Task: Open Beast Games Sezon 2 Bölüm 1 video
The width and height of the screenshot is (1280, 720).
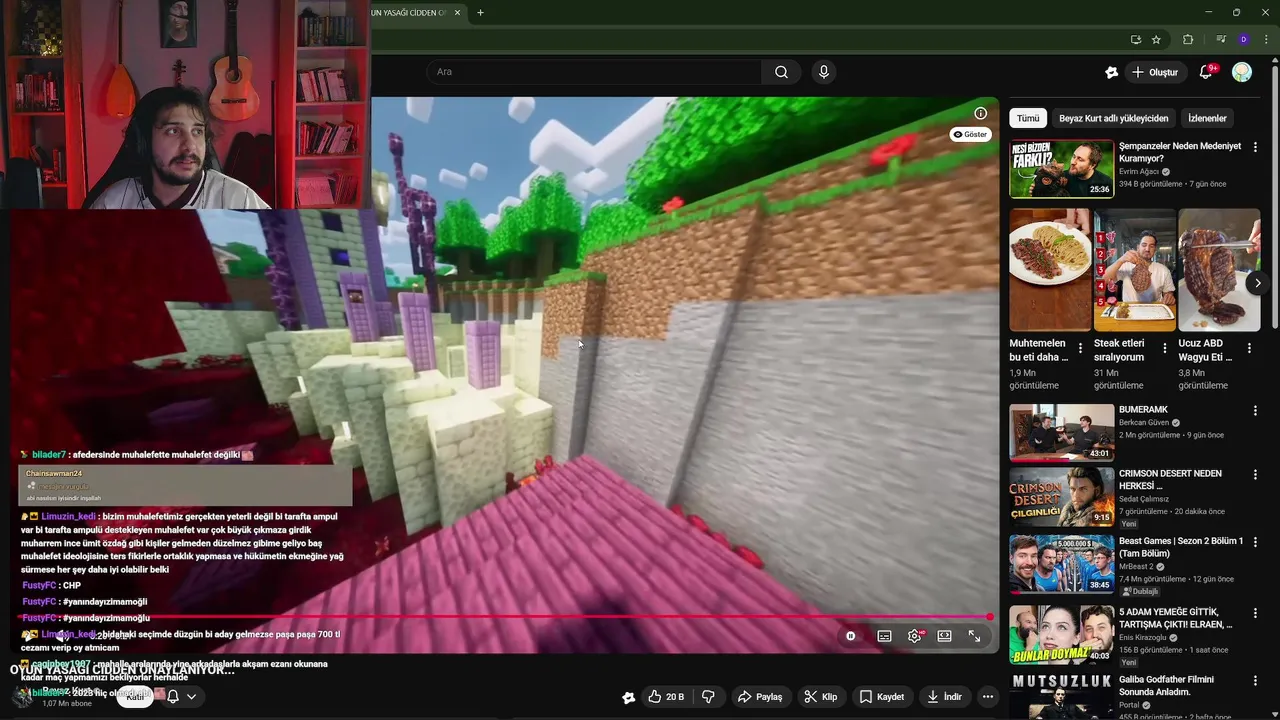Action: point(1181,547)
